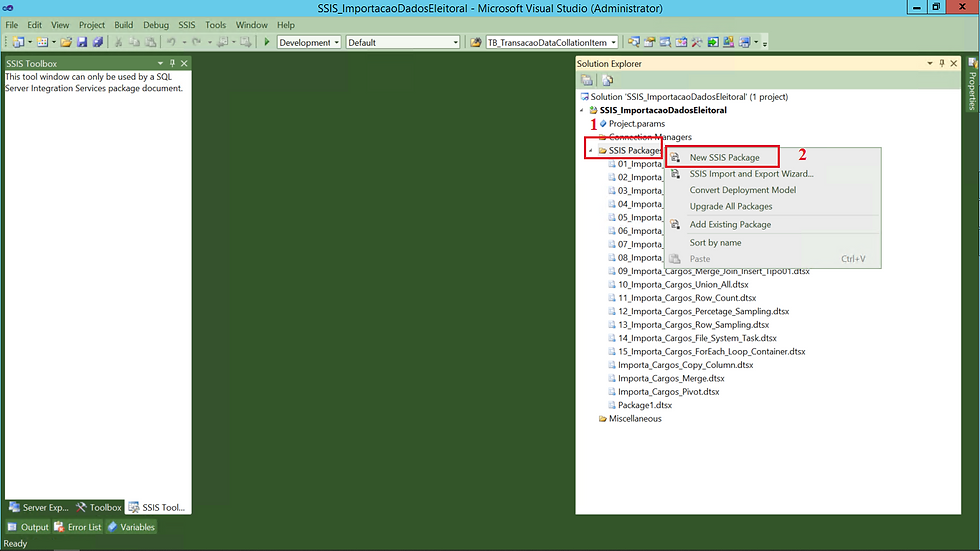This screenshot has width=980, height=551.
Task: Open Solution Explorer window position dropdown arrow
Action: pos(930,63)
